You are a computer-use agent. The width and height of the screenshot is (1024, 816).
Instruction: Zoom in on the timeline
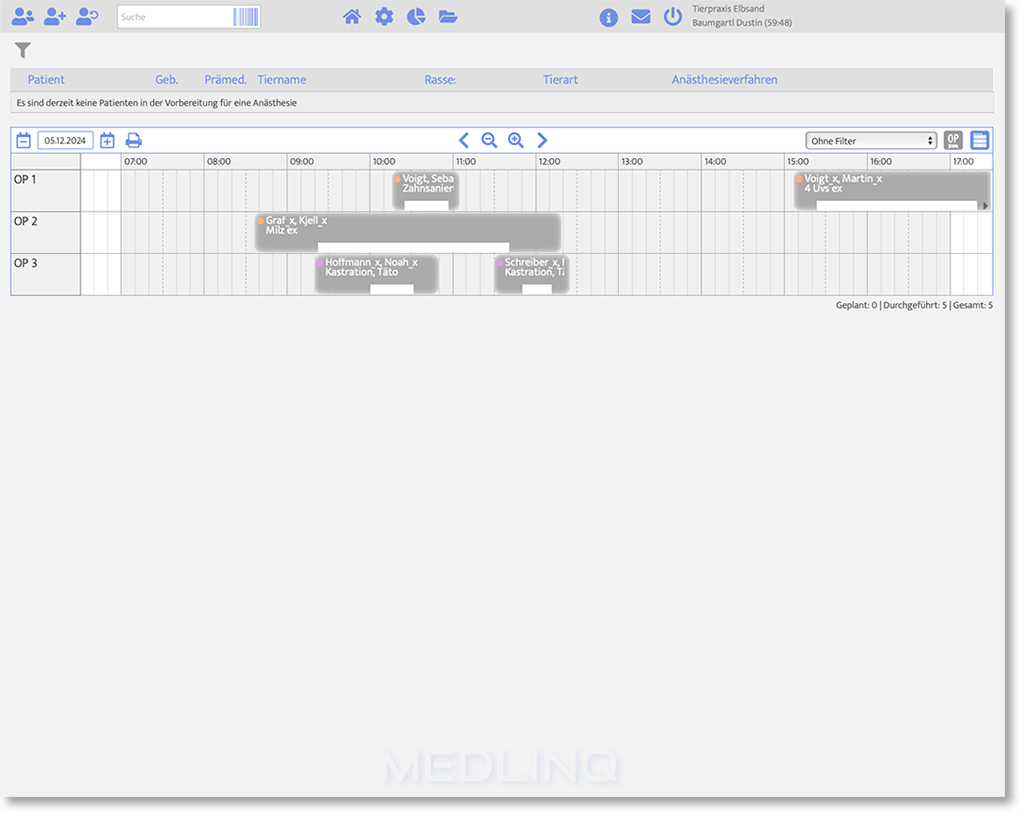[516, 141]
